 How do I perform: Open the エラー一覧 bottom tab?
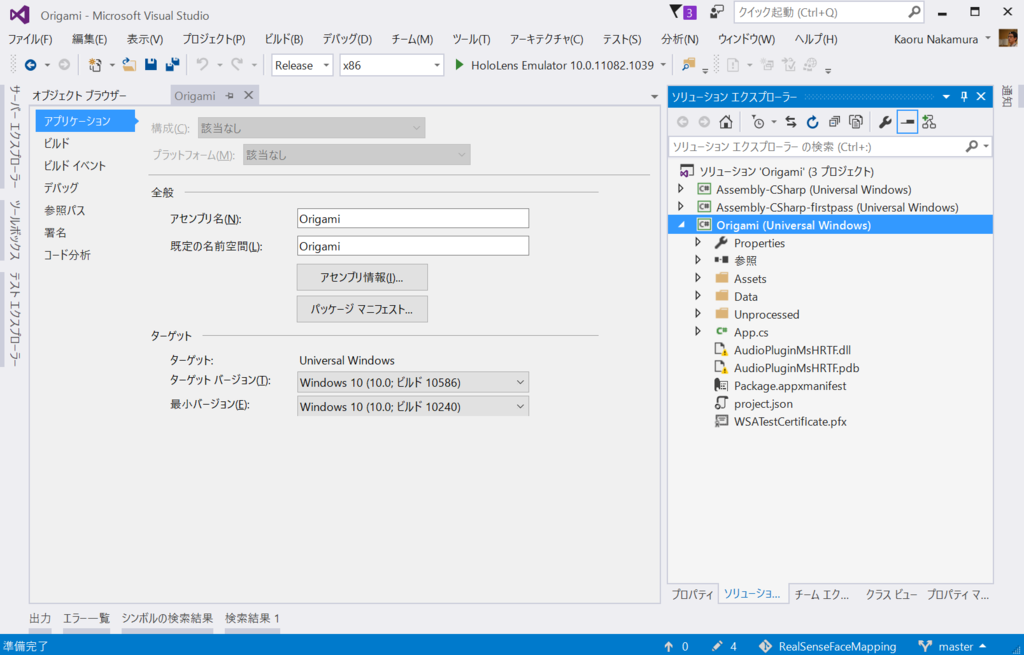coord(86,618)
